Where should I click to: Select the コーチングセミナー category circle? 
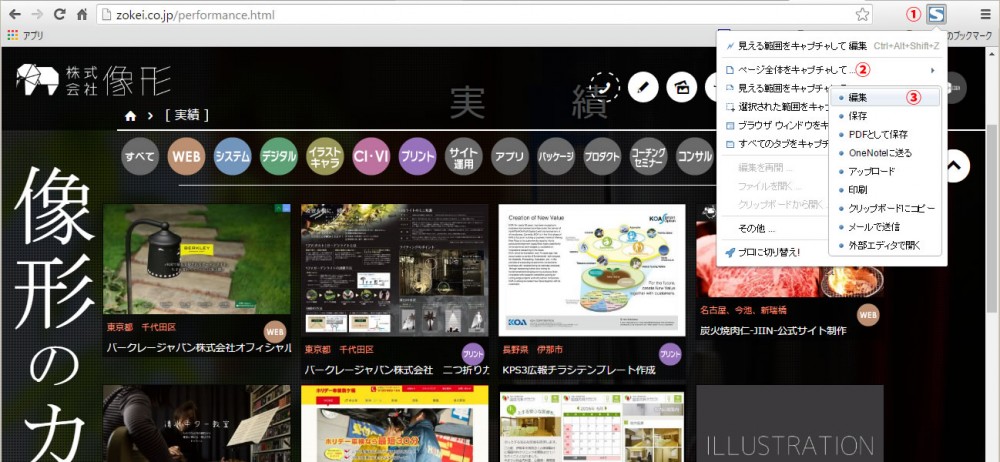coord(649,156)
